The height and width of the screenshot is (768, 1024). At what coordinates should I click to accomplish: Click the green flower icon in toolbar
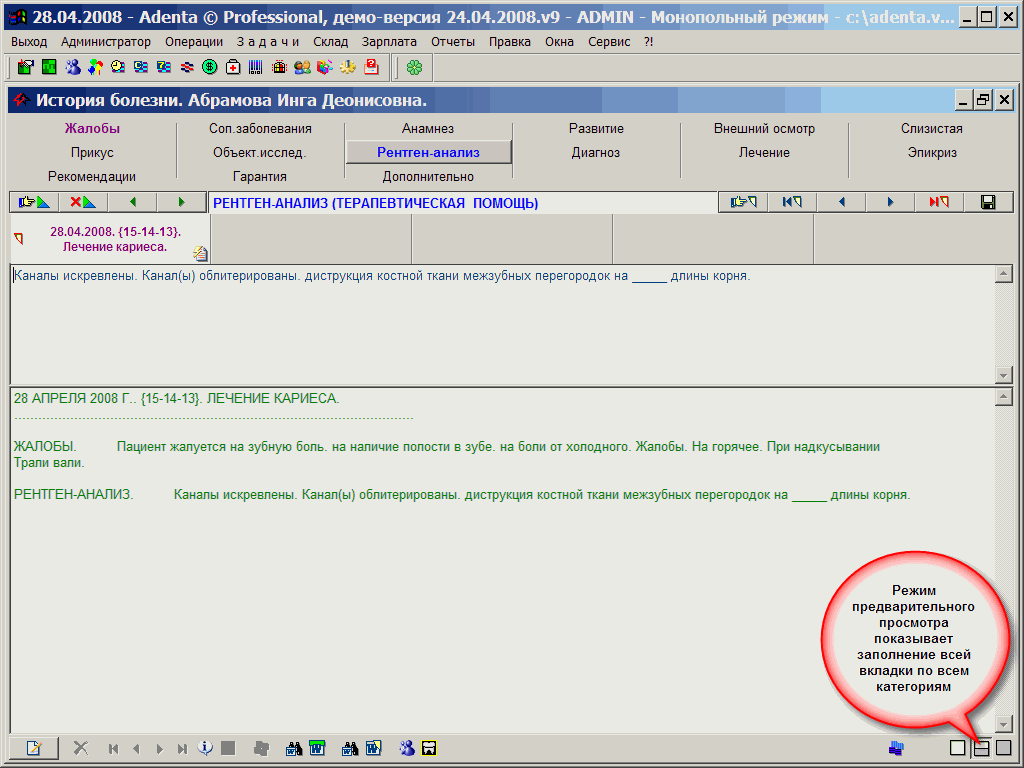tap(414, 67)
